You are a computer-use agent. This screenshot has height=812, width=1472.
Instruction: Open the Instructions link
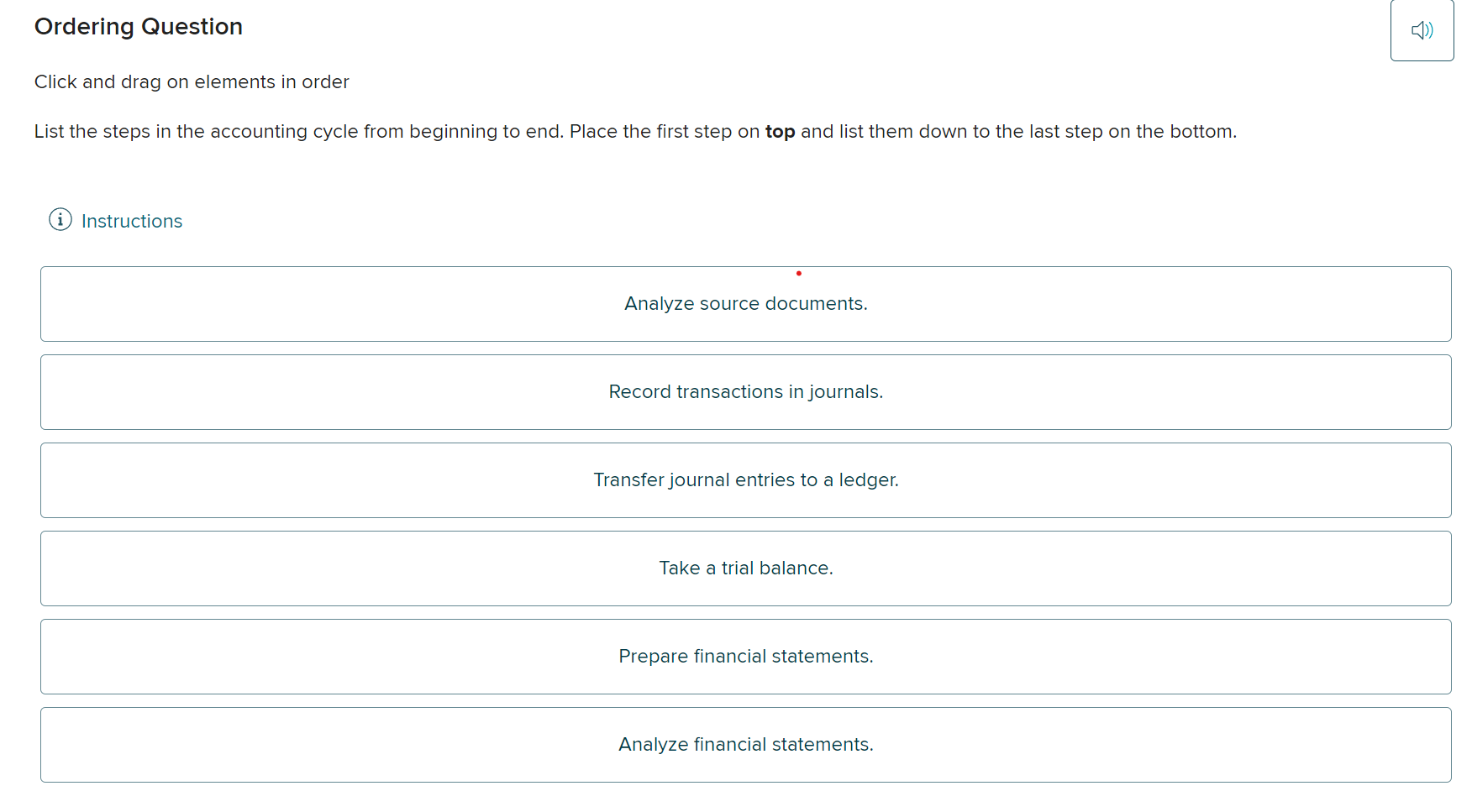[x=131, y=221]
